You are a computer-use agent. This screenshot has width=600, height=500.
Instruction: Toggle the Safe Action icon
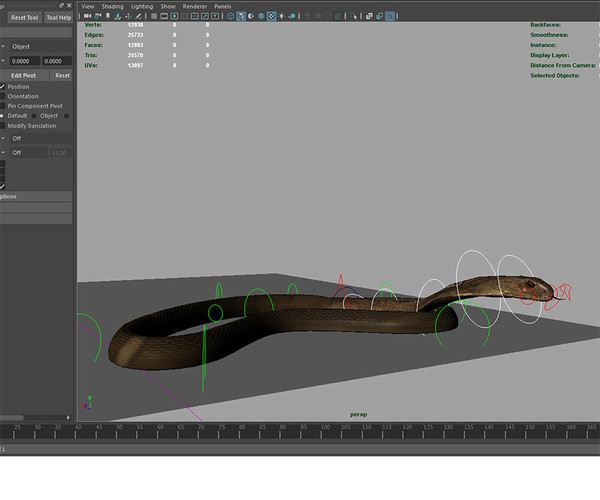tap(205, 16)
